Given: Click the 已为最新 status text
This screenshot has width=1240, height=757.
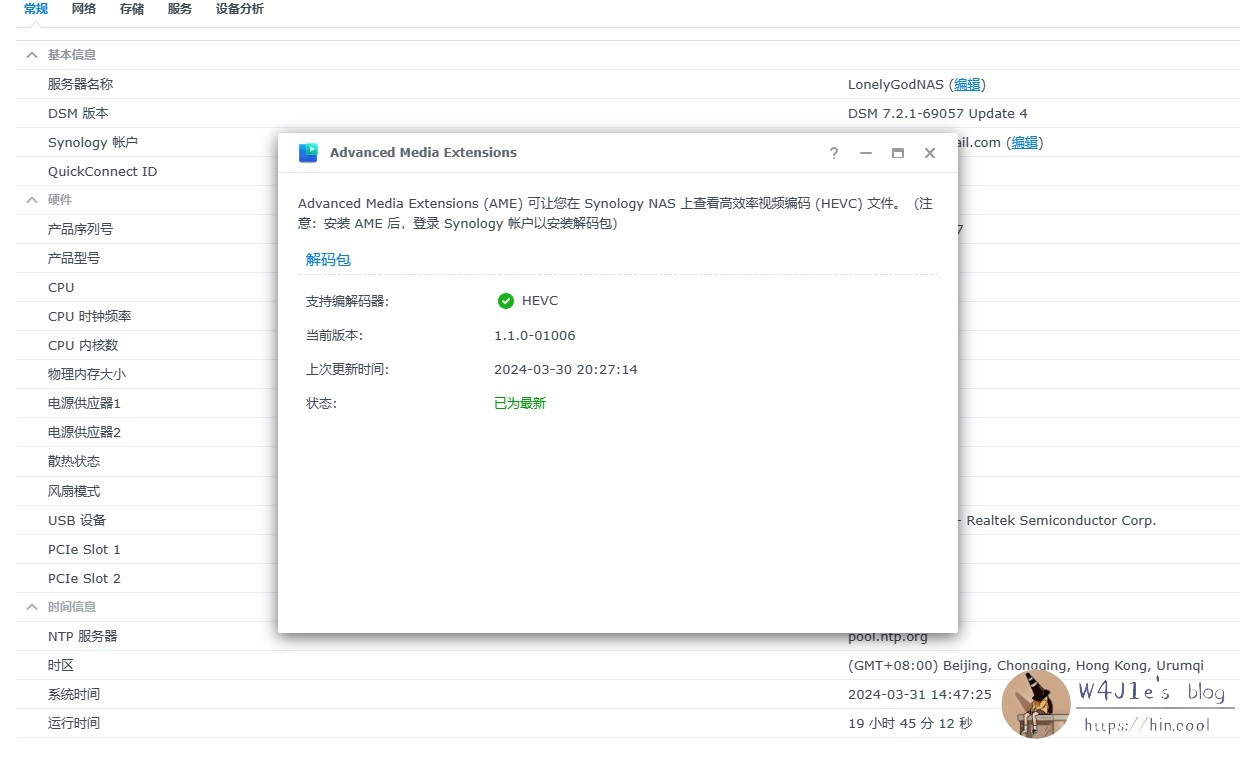Looking at the screenshot, I should point(520,404).
